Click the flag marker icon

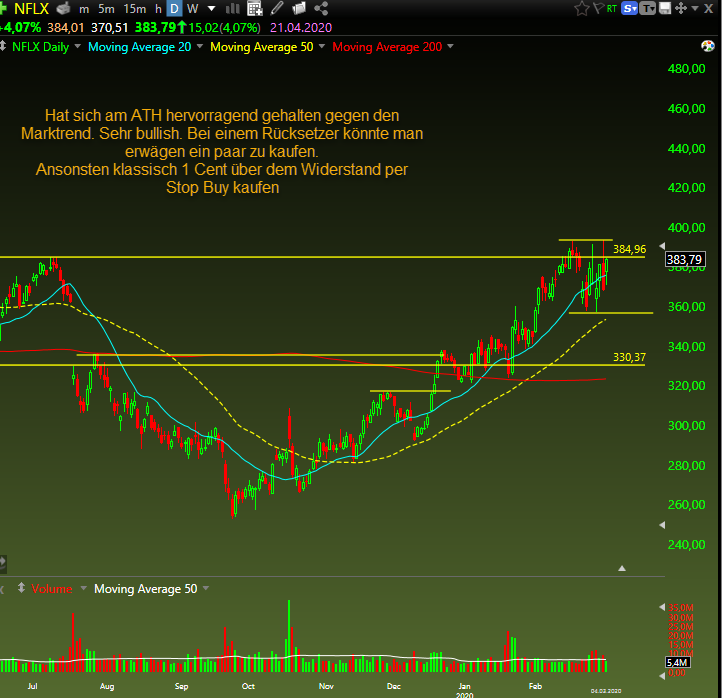click(599, 8)
